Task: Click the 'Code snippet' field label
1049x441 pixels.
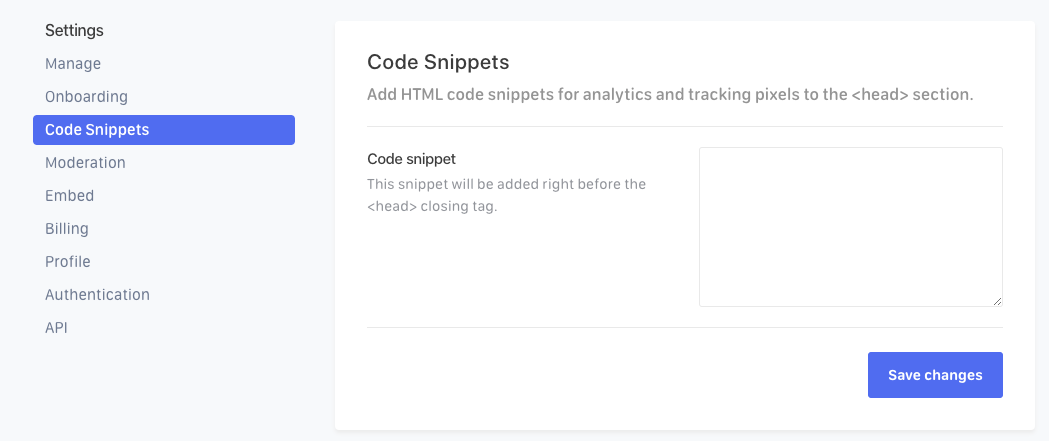Action: (412, 159)
